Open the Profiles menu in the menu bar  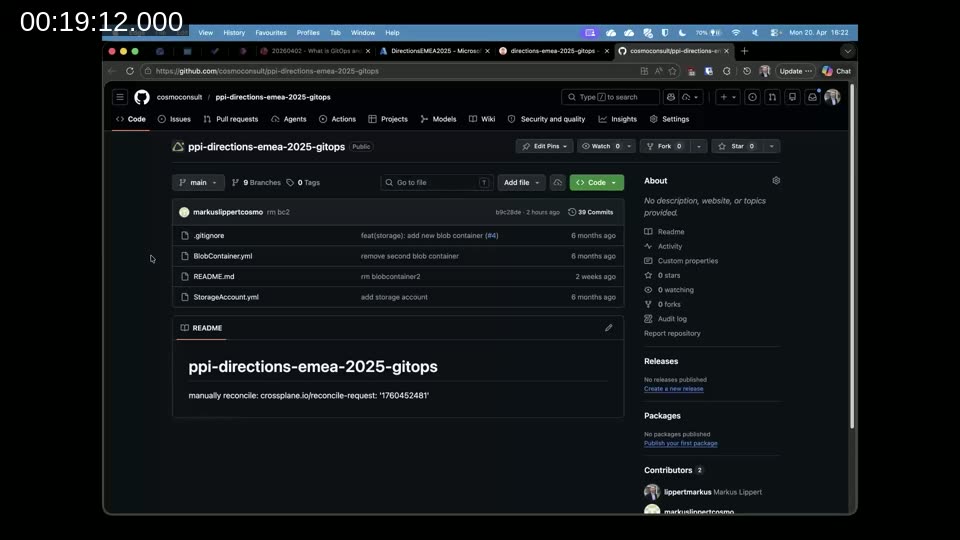click(x=308, y=32)
